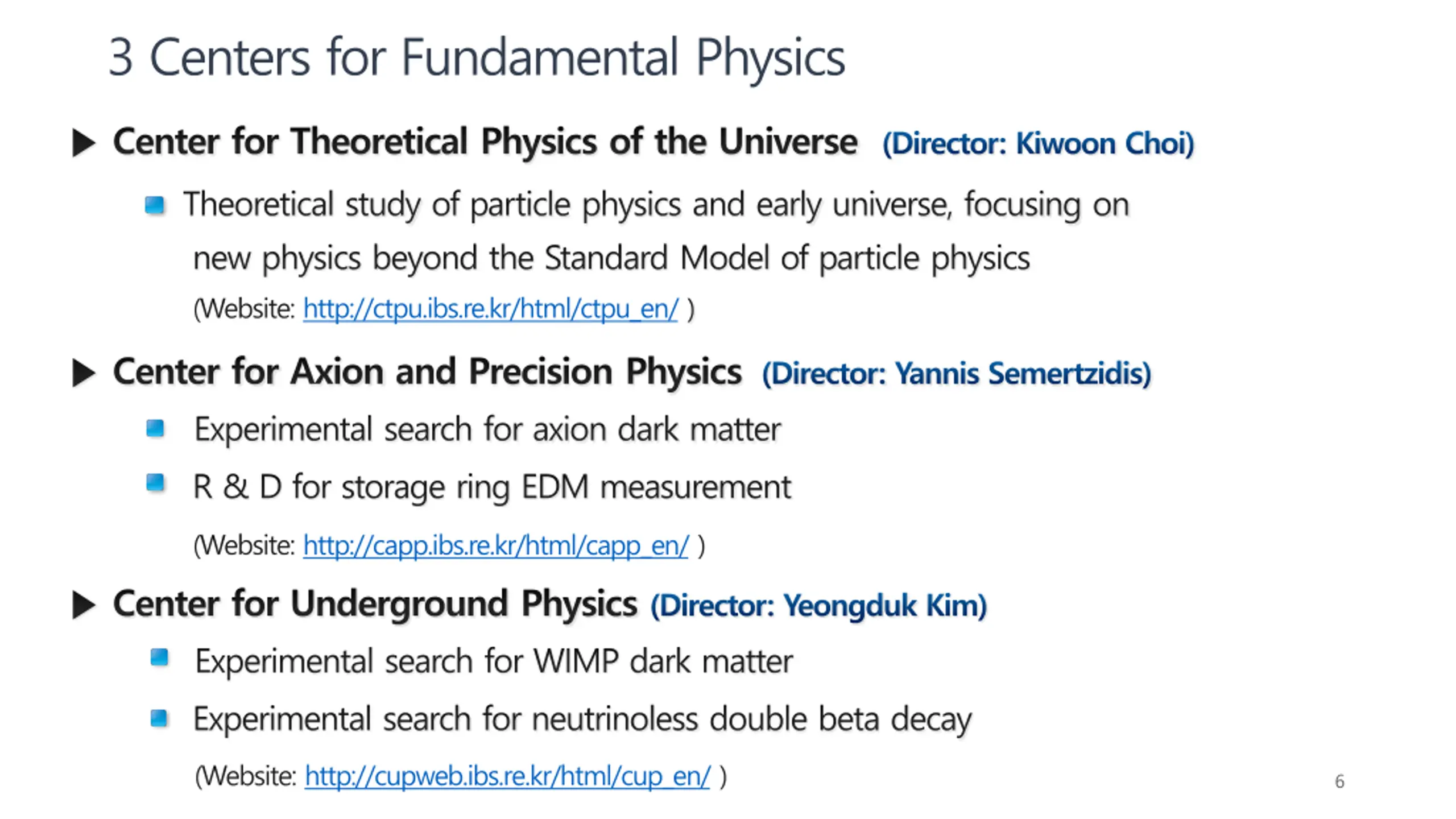The width and height of the screenshot is (1456, 819).
Task: Click Director: Yeongduk Kim text
Action: (x=818, y=605)
